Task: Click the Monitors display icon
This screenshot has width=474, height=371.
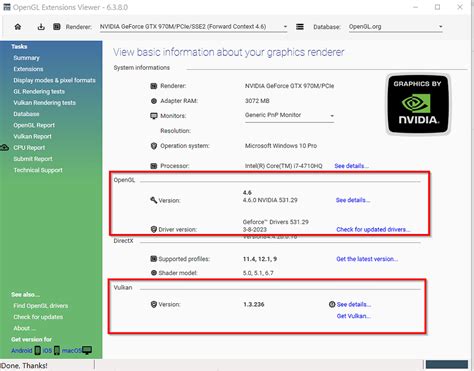Action: pos(154,116)
